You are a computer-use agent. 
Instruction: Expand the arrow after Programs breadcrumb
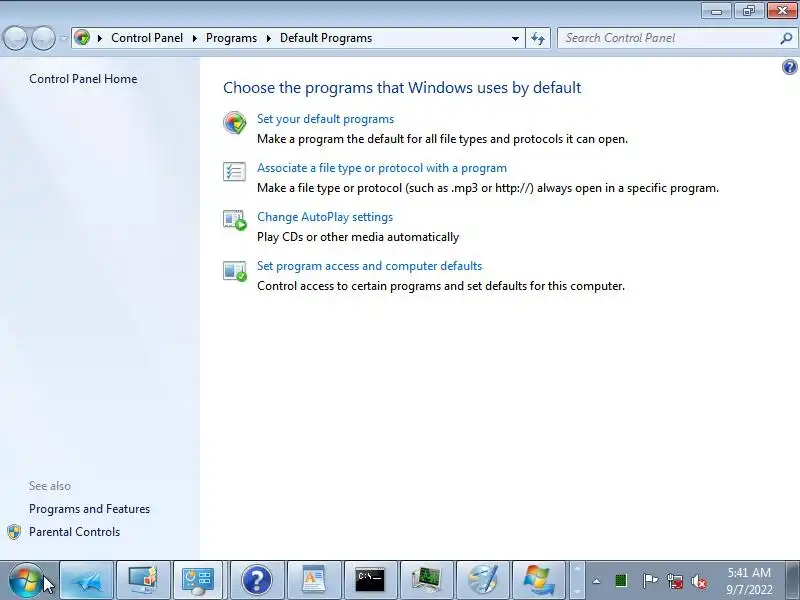click(269, 38)
